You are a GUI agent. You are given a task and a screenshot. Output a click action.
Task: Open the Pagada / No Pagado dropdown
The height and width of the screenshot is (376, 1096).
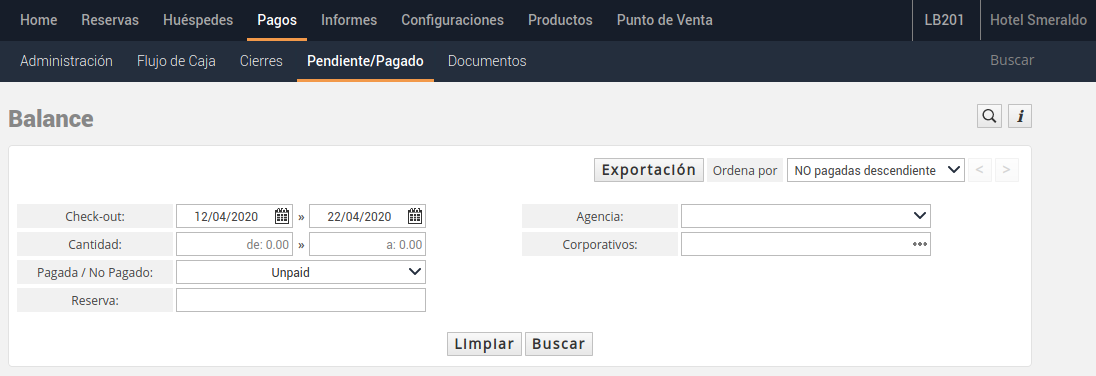pyautogui.click(x=301, y=273)
